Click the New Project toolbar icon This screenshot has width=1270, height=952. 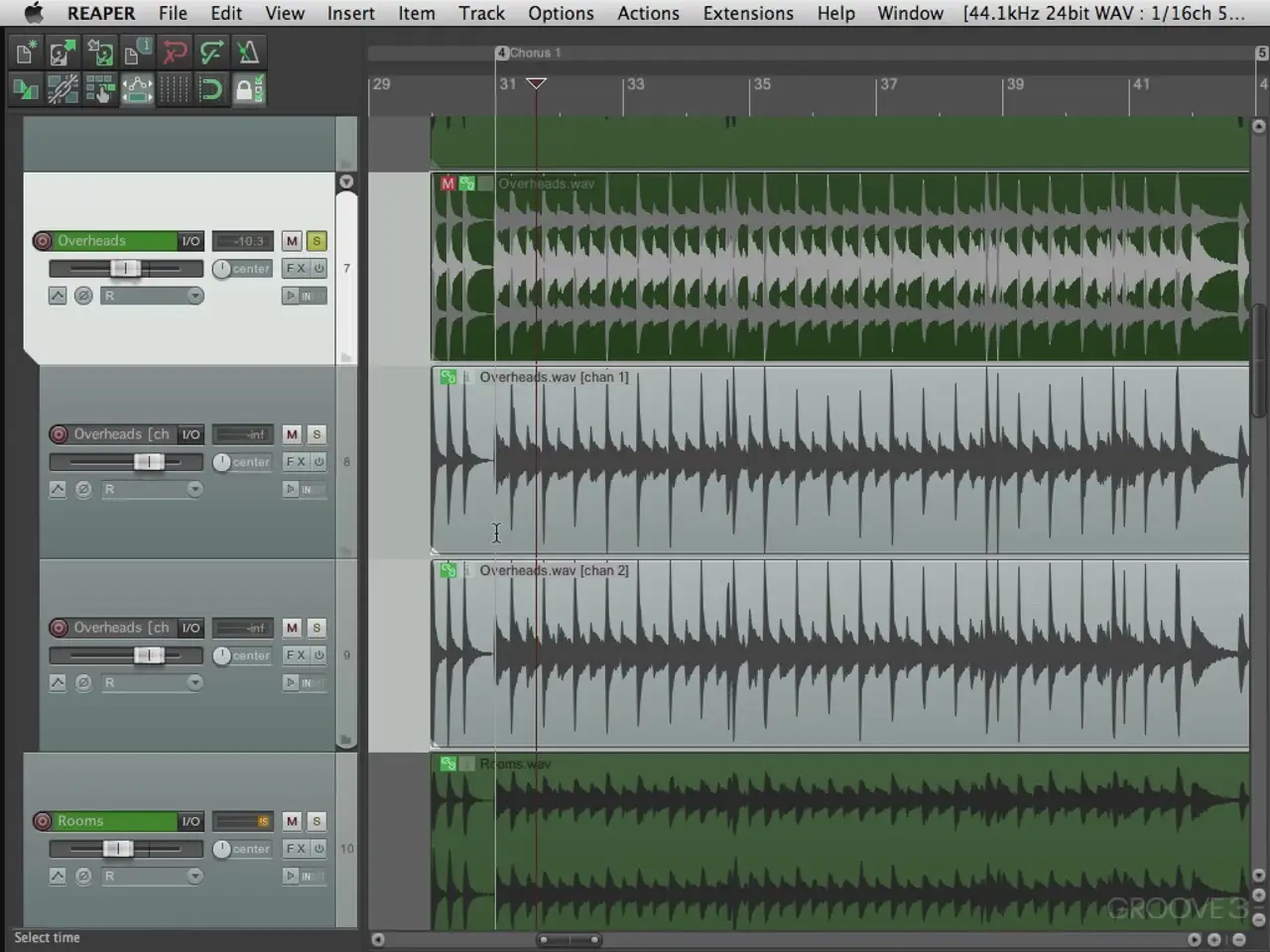tap(25, 53)
